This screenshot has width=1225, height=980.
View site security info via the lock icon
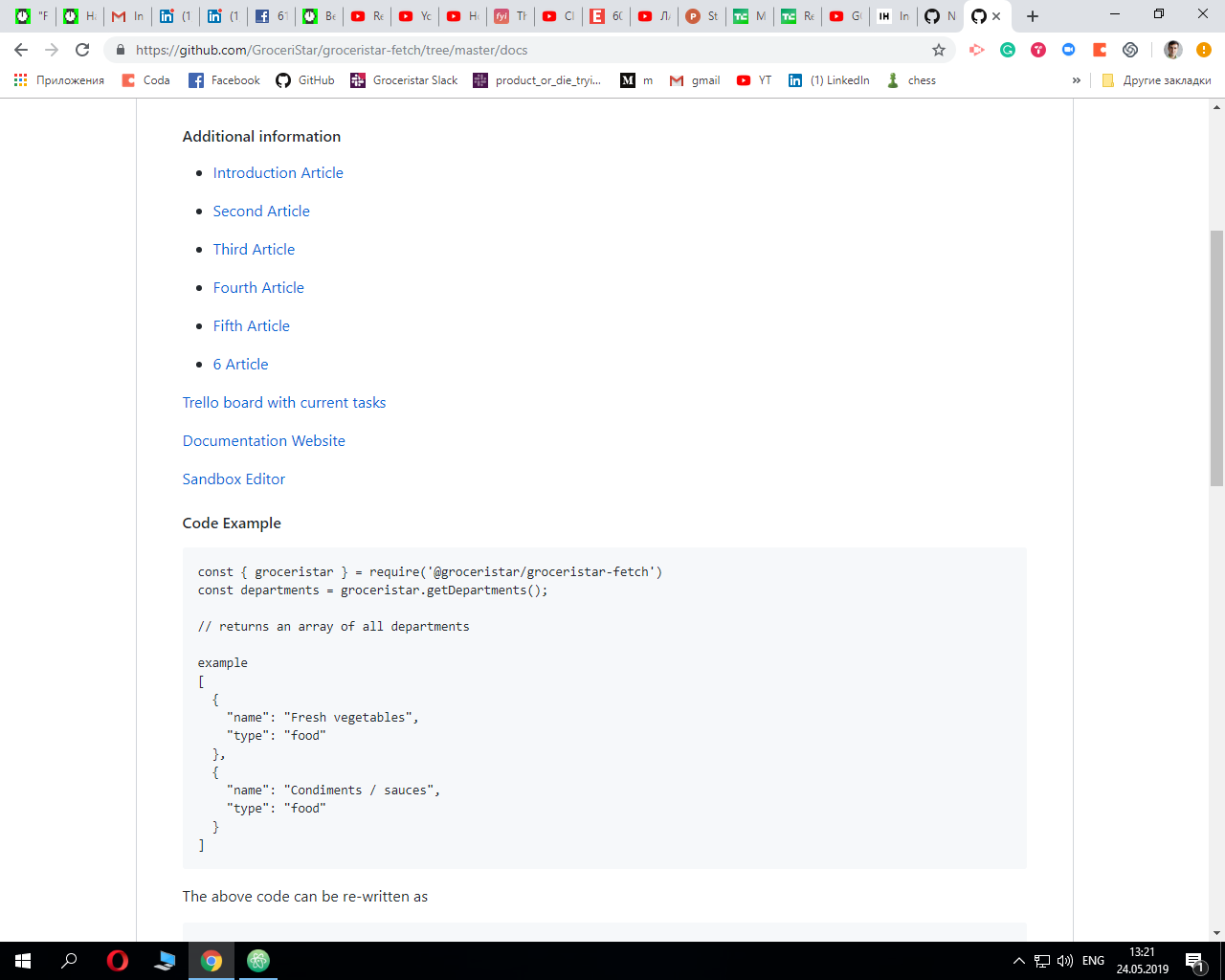coord(121,50)
